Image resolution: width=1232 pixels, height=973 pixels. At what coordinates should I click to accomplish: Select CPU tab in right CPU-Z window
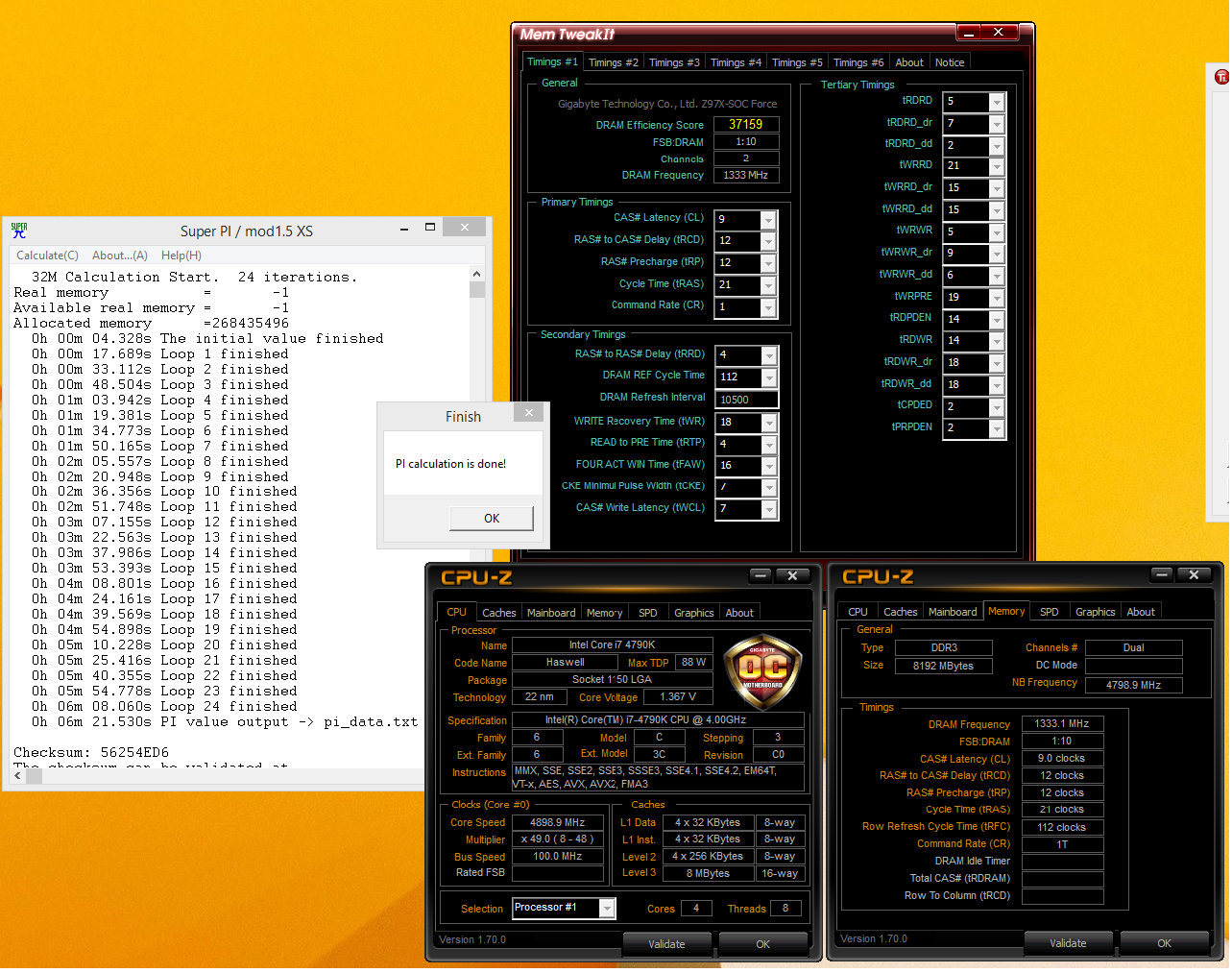tap(858, 612)
